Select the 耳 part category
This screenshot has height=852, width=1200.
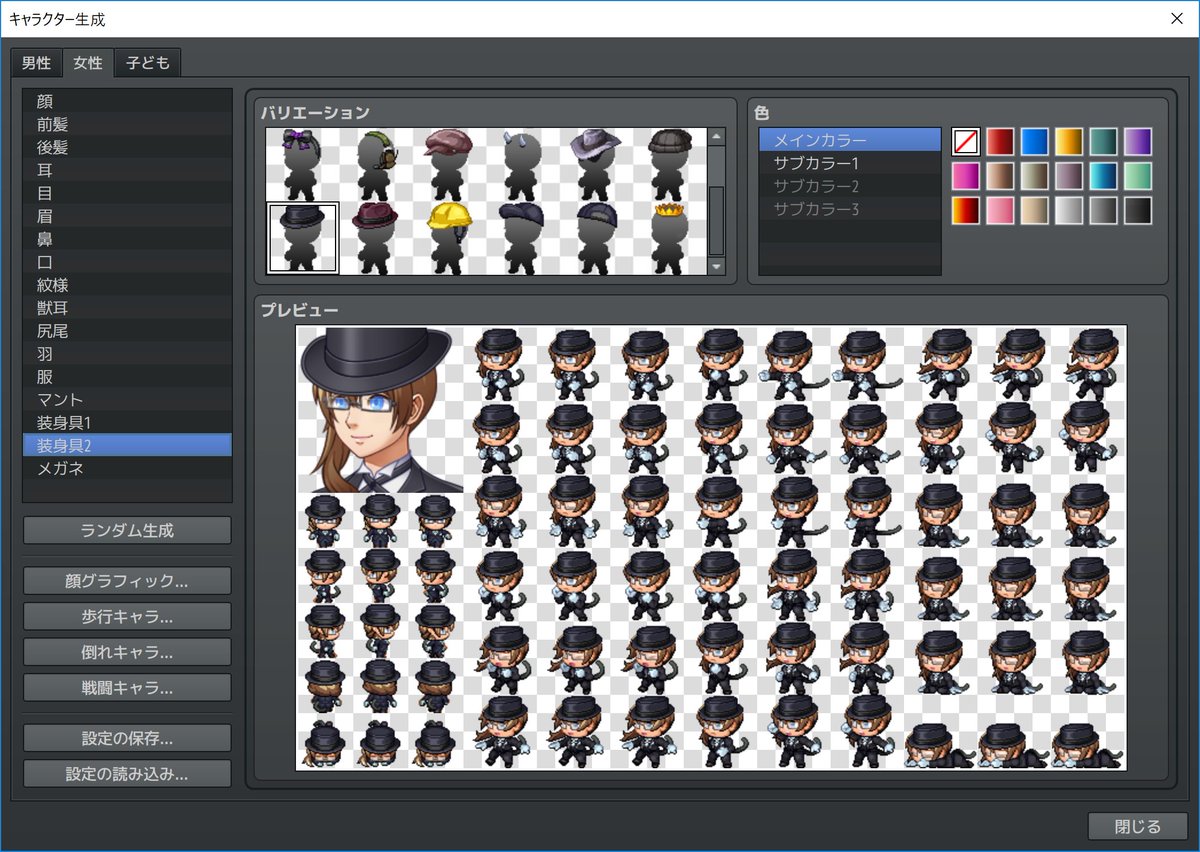[127, 170]
